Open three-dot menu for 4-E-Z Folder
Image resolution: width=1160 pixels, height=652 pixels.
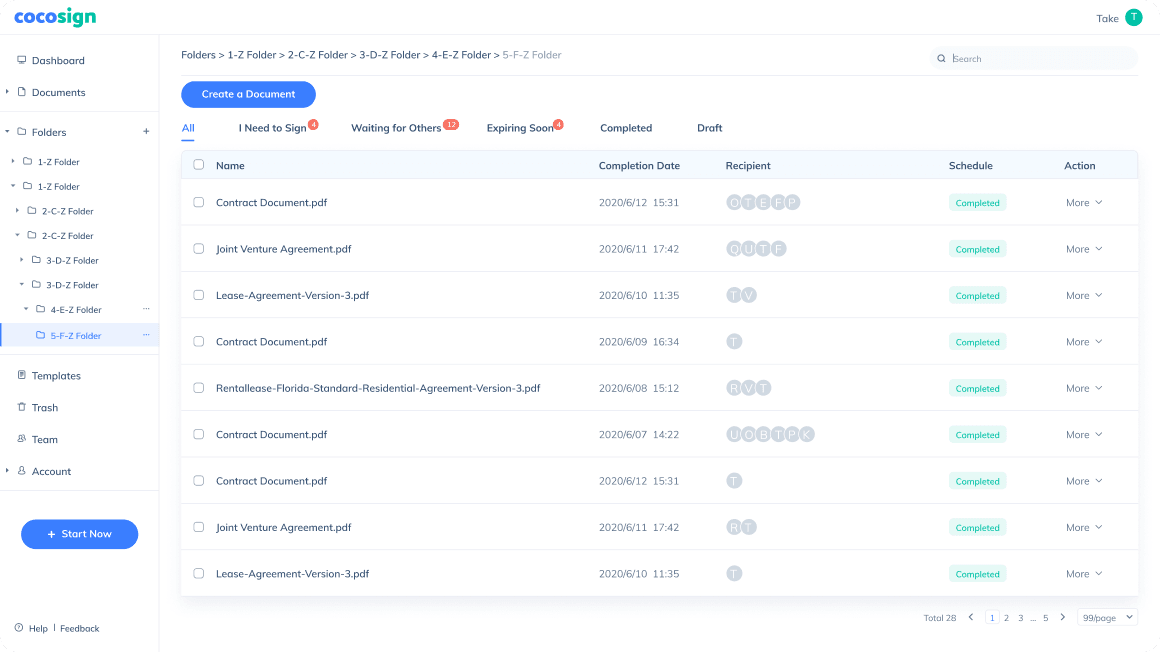pos(146,310)
